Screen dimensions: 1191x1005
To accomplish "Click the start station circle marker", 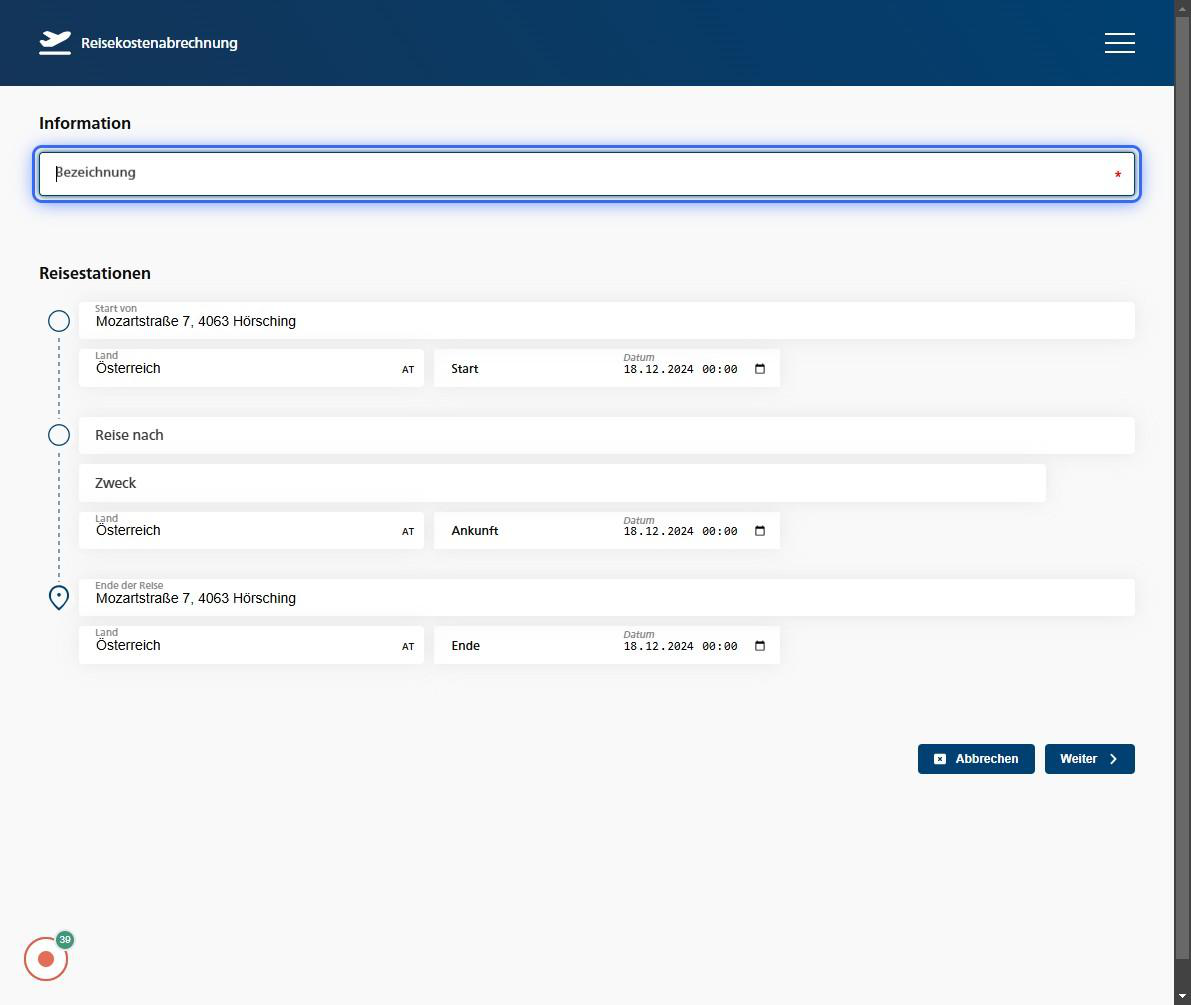I will 59,321.
